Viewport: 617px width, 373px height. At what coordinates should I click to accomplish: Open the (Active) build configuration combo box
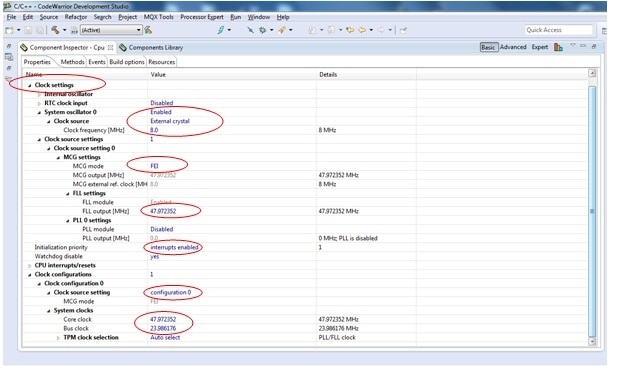pyautogui.click(x=111, y=30)
